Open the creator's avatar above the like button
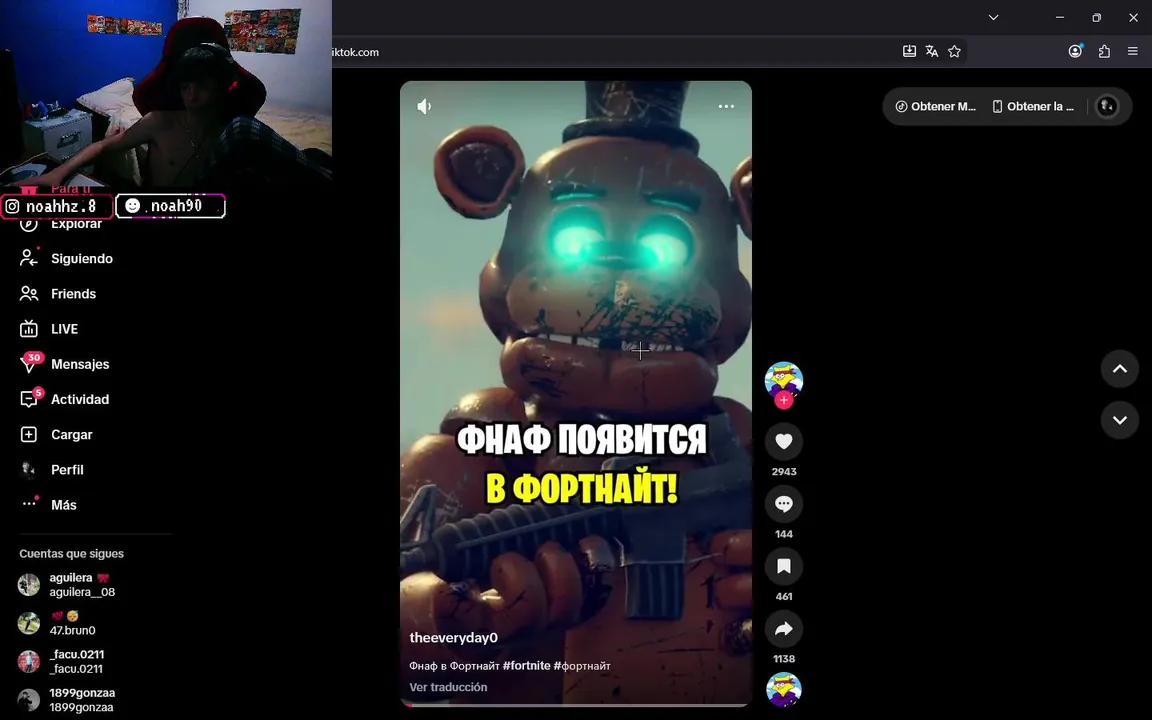This screenshot has width=1152, height=720. pos(784,380)
